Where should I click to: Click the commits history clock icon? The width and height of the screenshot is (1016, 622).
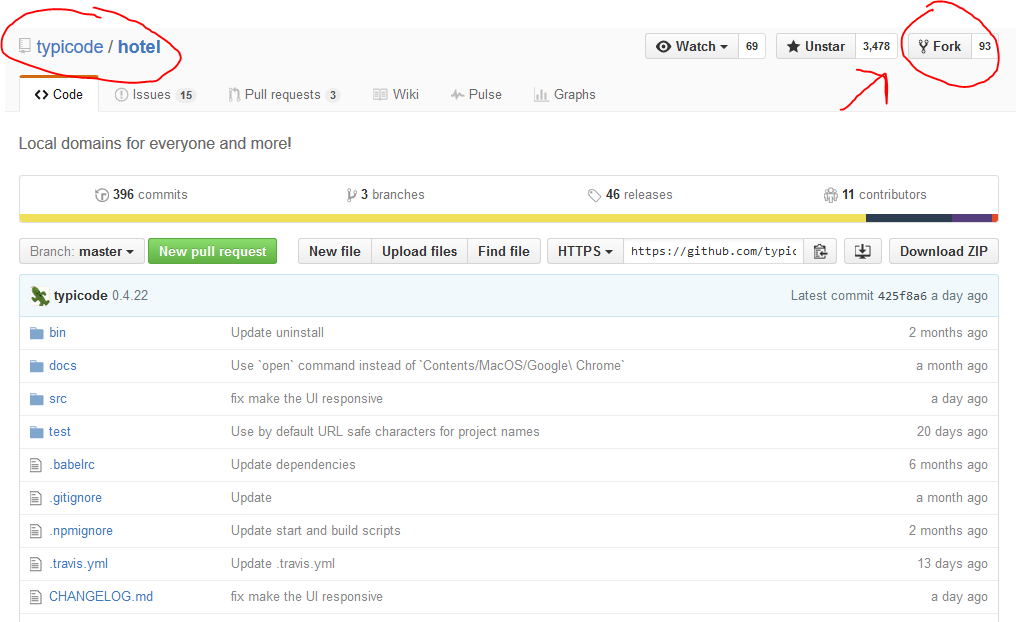[102, 195]
